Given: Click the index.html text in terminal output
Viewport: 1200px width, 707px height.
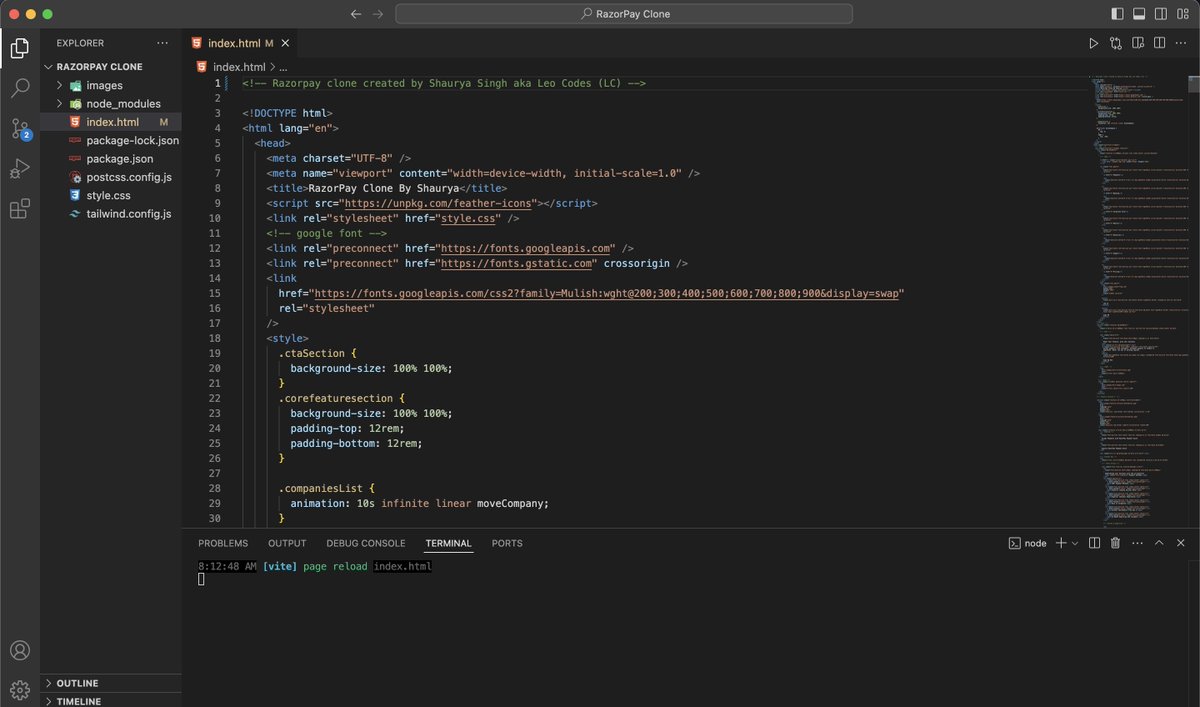Looking at the screenshot, I should coord(403,566).
